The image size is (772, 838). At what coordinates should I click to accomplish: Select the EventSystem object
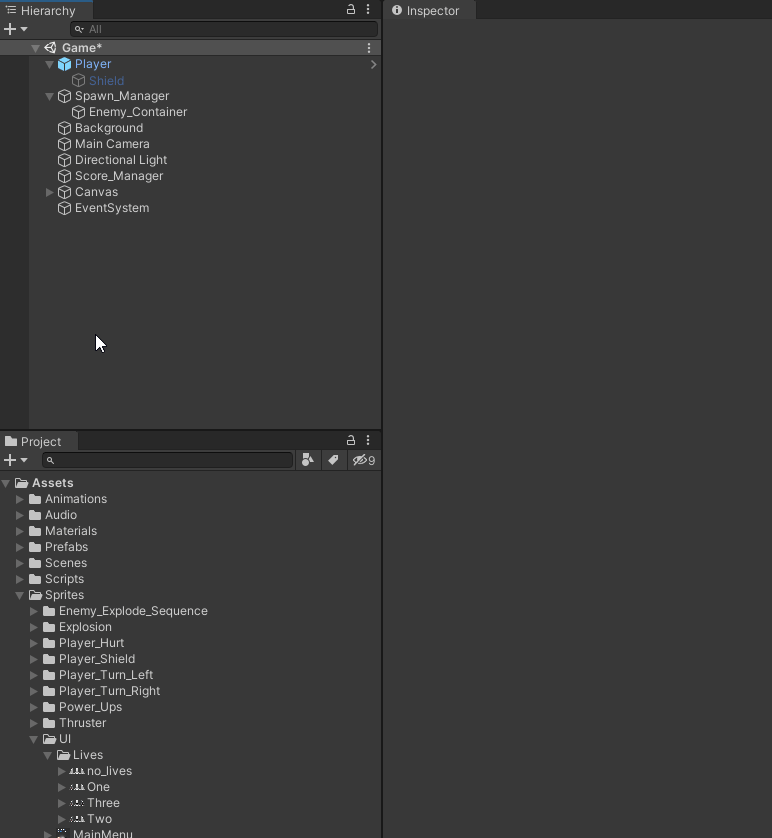tap(112, 208)
